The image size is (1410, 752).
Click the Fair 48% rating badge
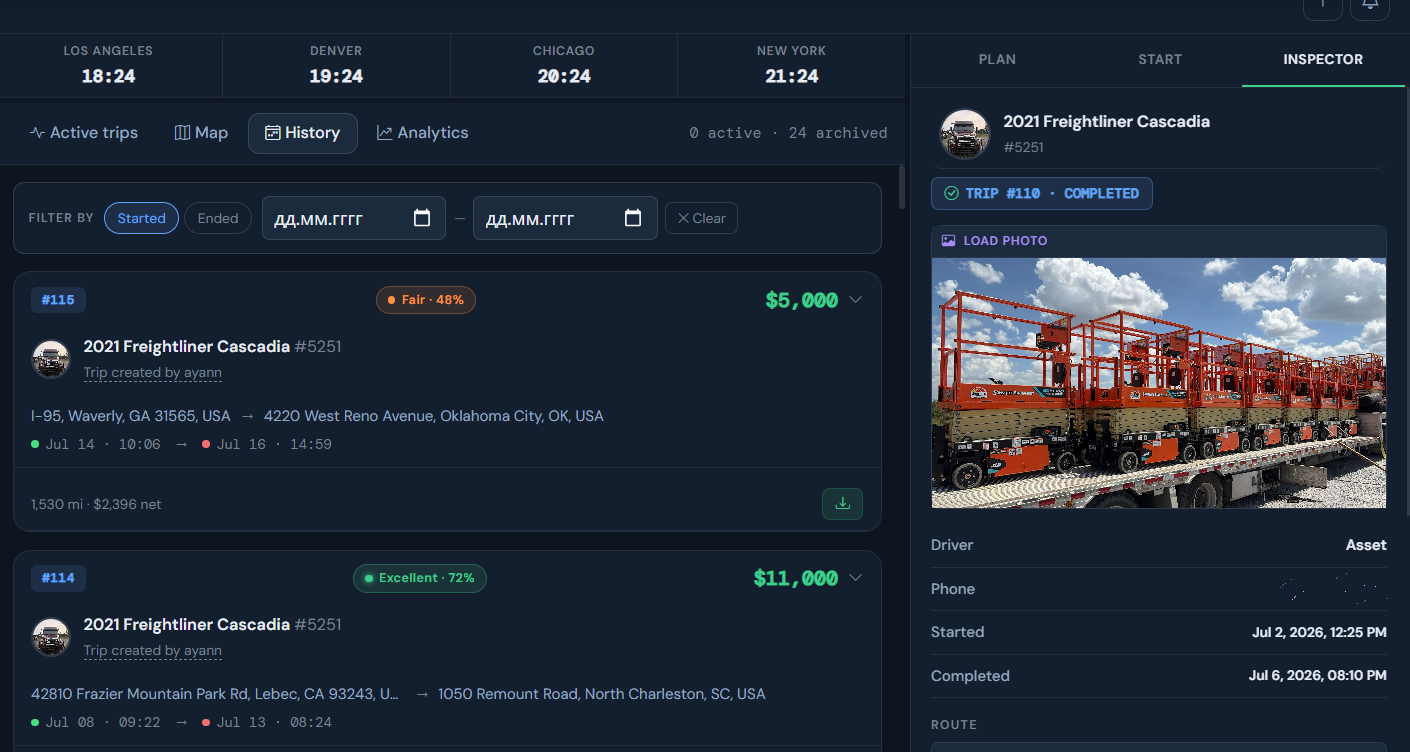click(426, 300)
